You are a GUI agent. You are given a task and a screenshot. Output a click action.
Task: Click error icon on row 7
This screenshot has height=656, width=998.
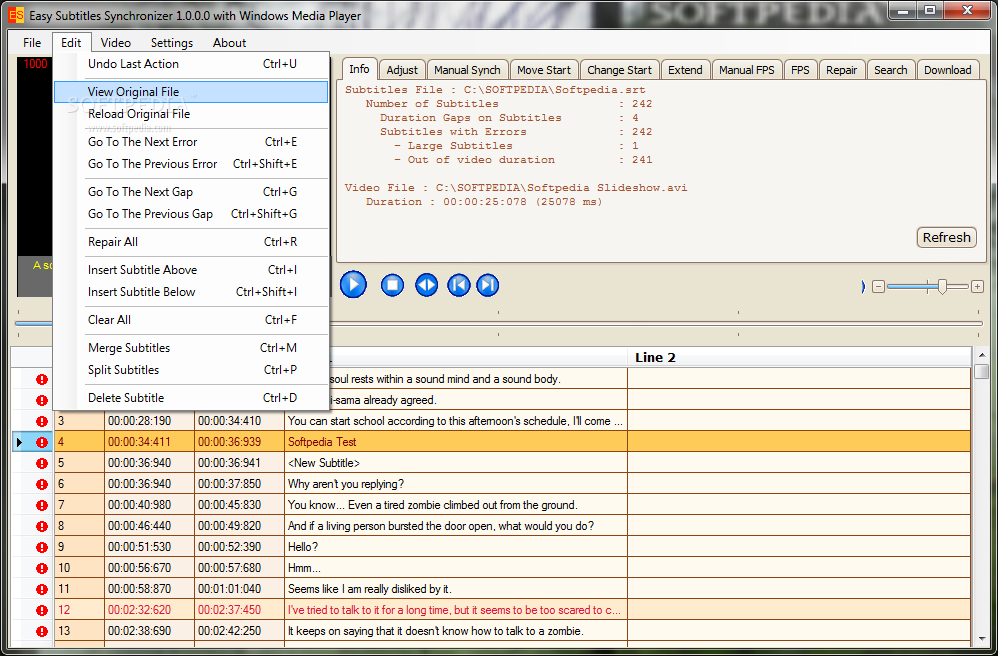tap(42, 505)
